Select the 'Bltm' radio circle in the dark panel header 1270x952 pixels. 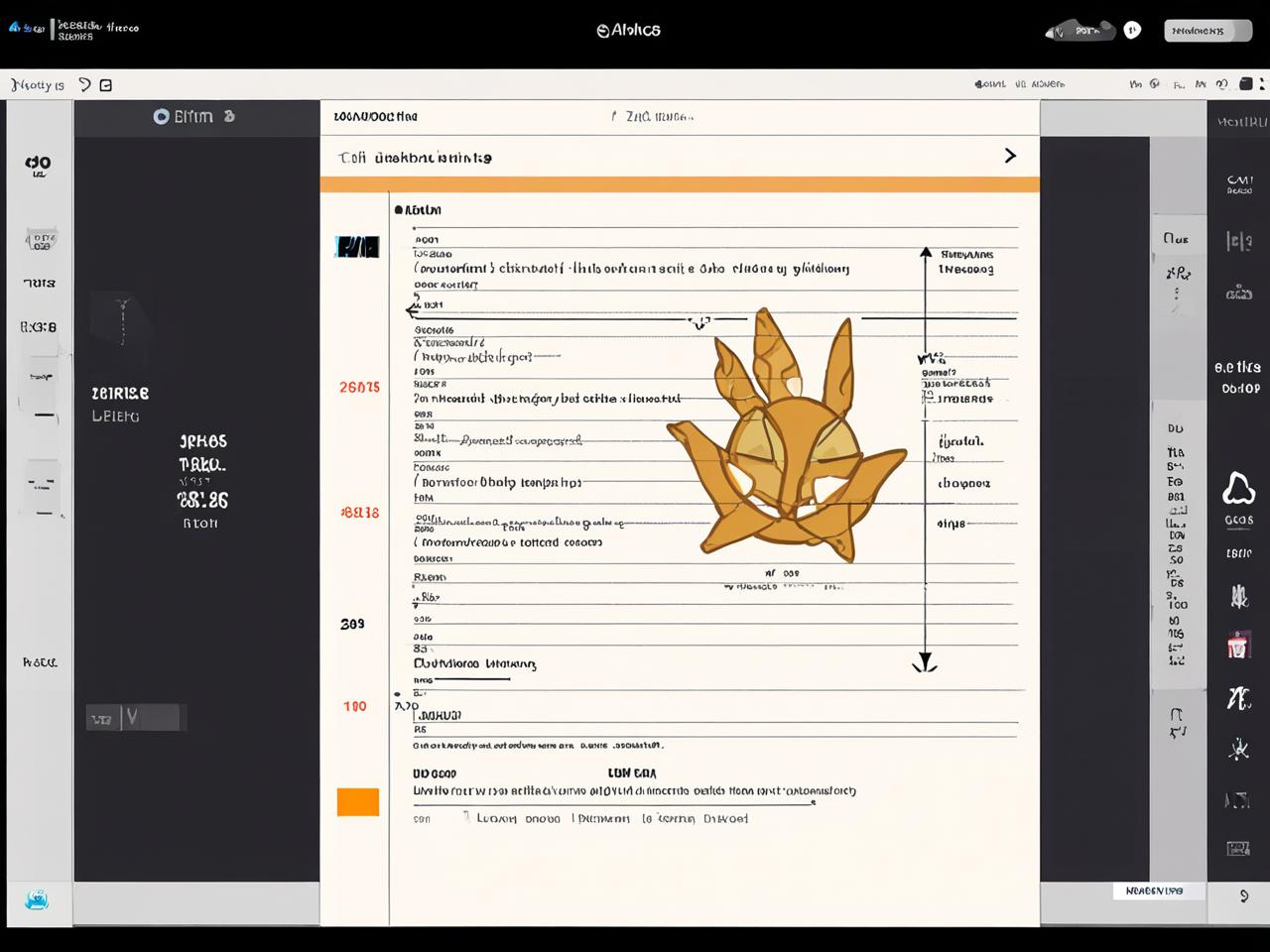point(161,117)
